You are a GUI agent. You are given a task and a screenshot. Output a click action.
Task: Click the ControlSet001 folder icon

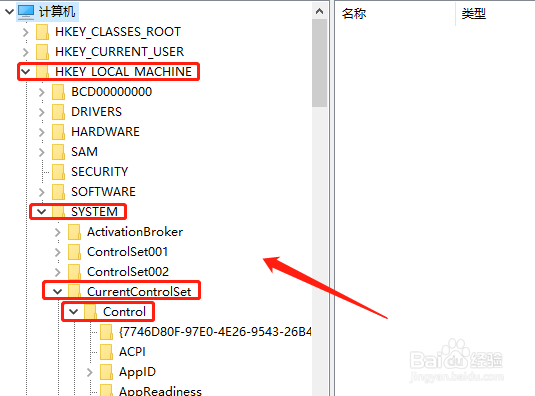tap(74, 252)
